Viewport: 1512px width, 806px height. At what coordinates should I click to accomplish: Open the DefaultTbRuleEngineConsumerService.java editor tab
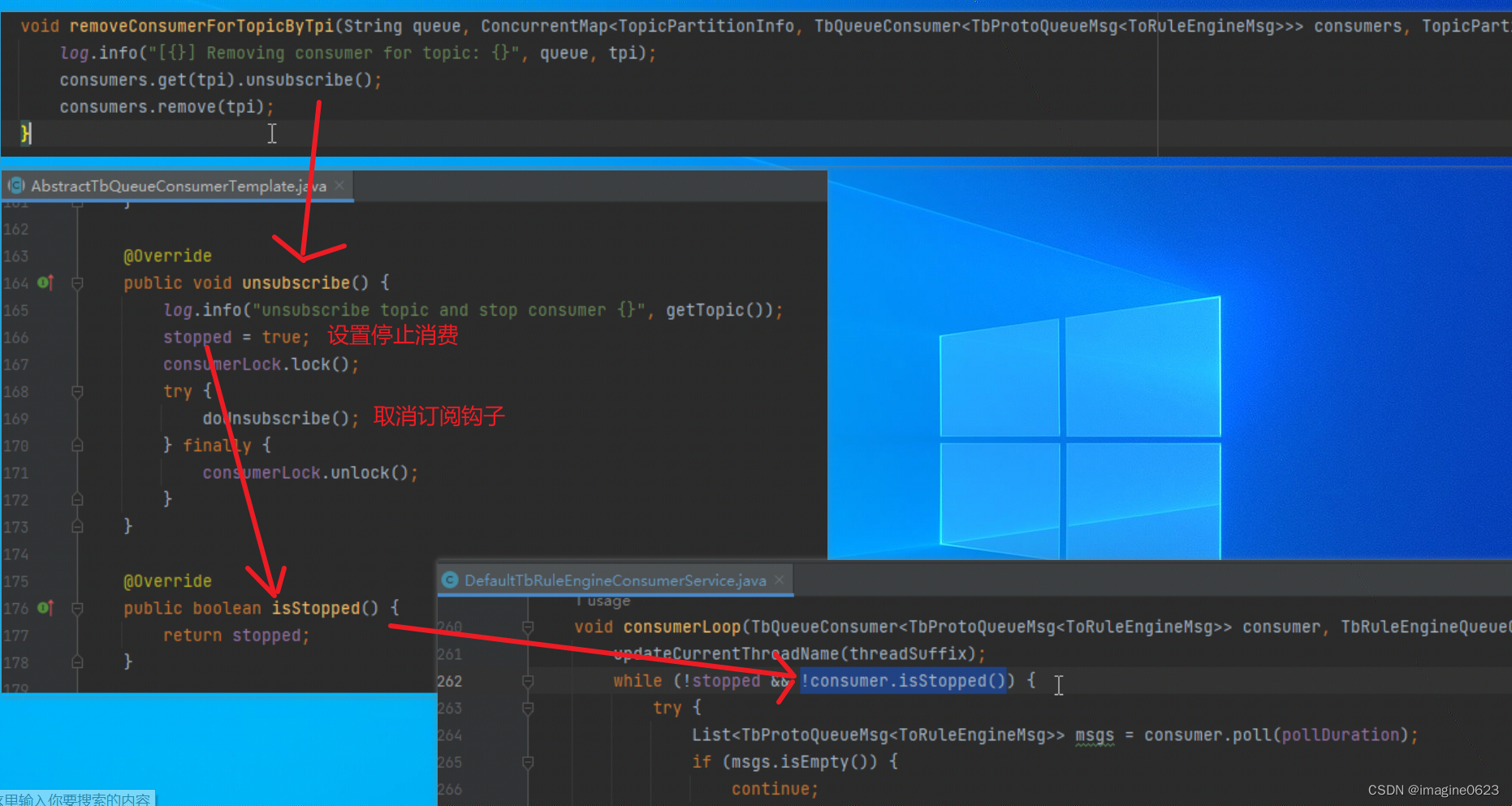[x=615, y=580]
